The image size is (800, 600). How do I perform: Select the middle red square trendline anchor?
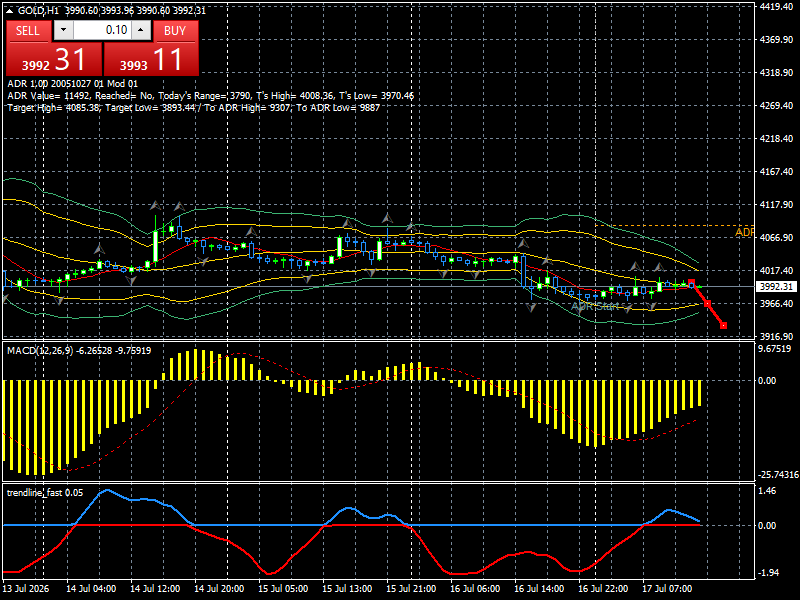tap(707, 304)
